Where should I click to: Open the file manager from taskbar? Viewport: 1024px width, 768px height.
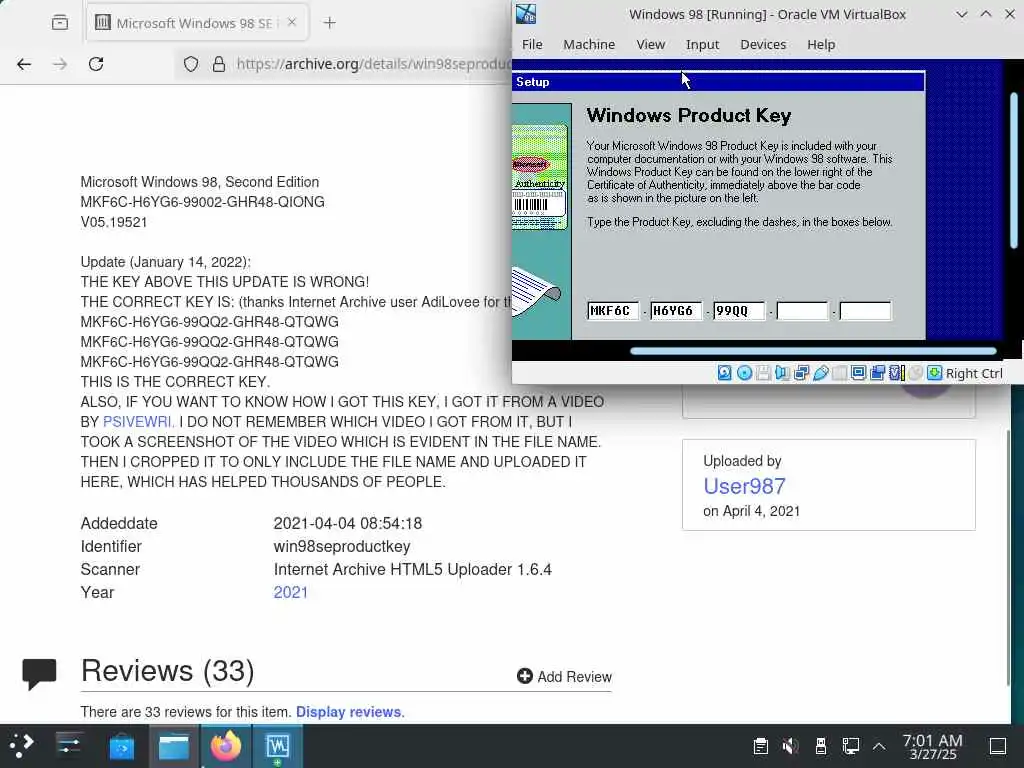174,745
